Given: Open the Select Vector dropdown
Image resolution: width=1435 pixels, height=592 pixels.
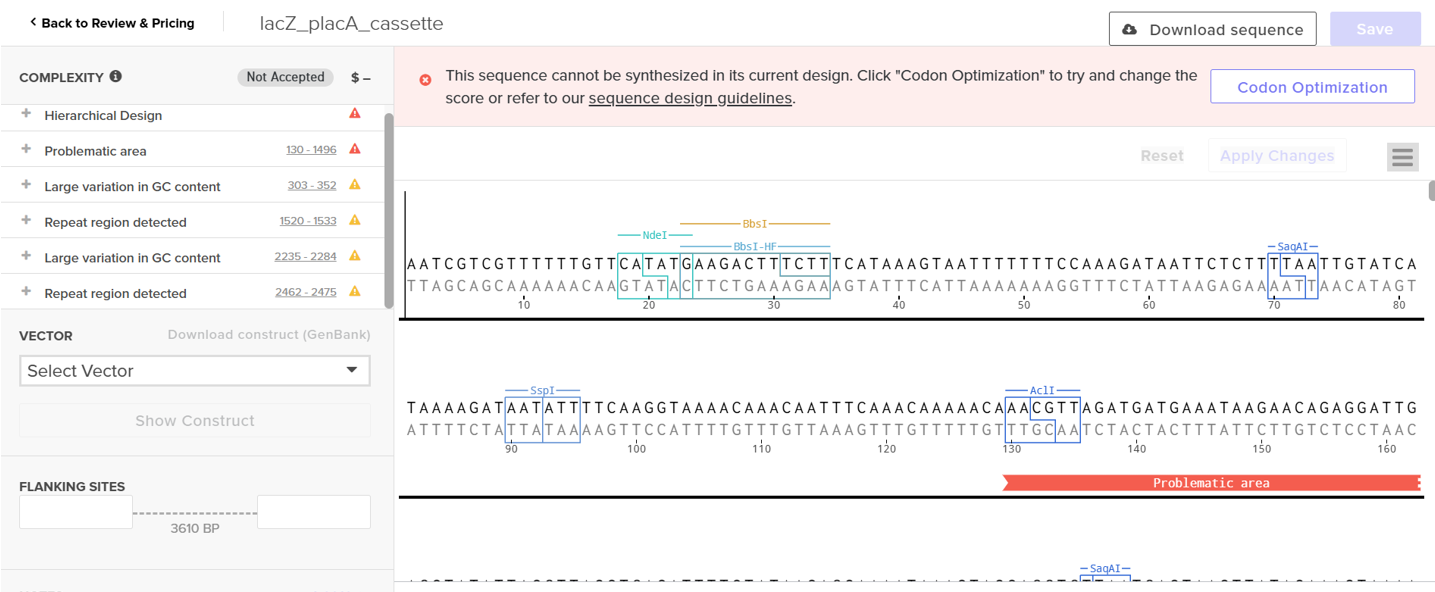Looking at the screenshot, I should [x=194, y=371].
